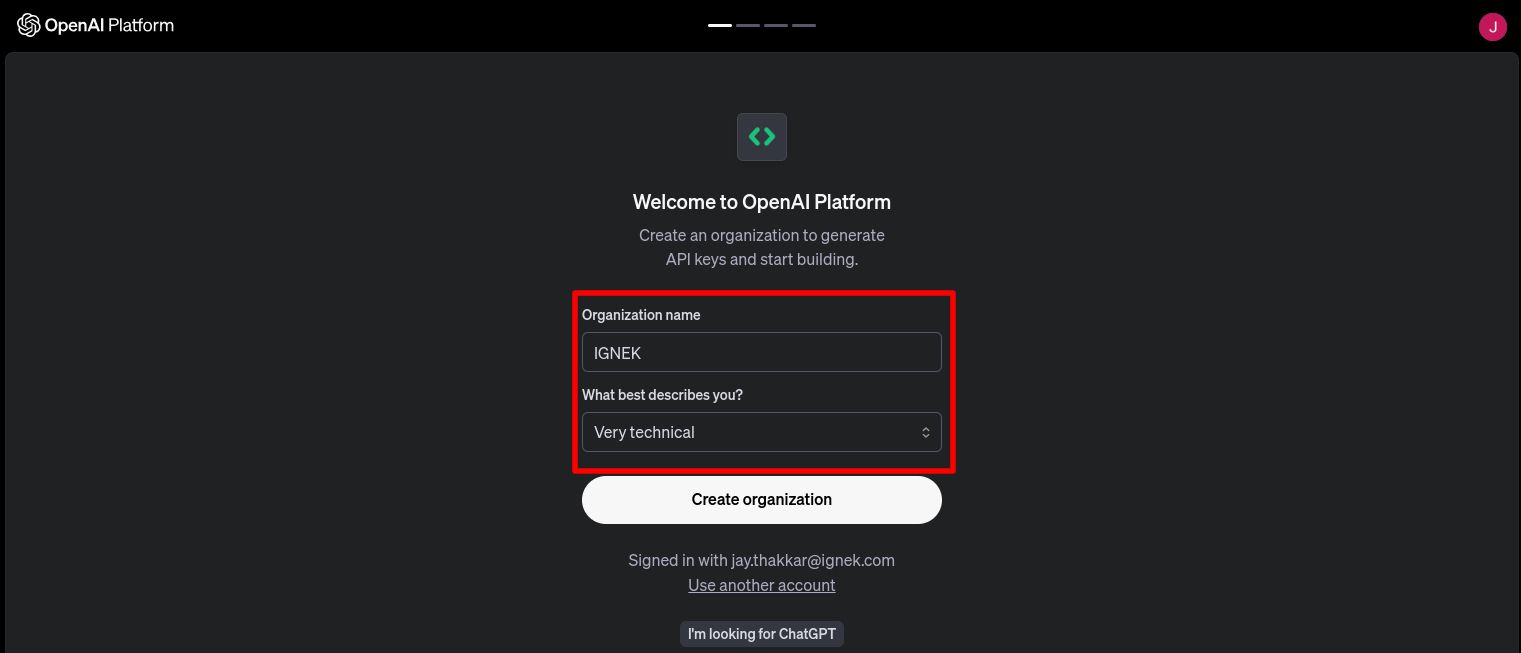Click the green code brackets icon
1521x653 pixels.
tap(762, 136)
